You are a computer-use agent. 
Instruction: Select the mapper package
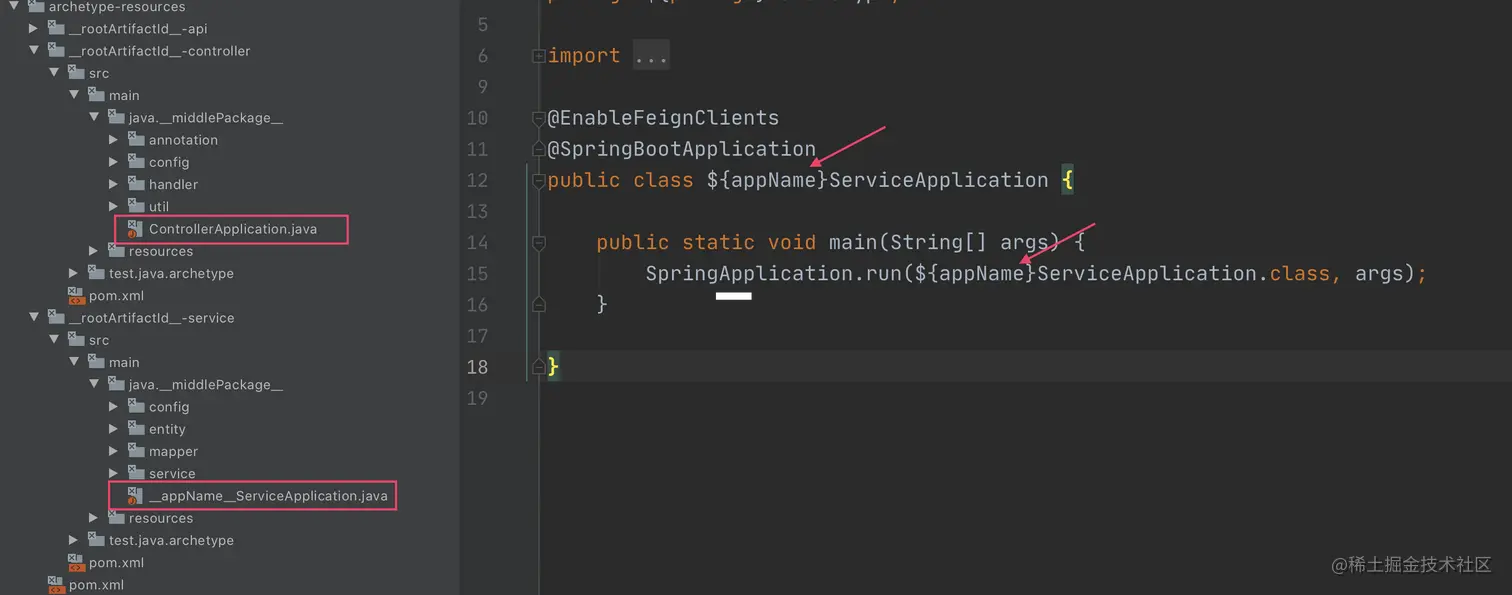pyautogui.click(x=173, y=451)
